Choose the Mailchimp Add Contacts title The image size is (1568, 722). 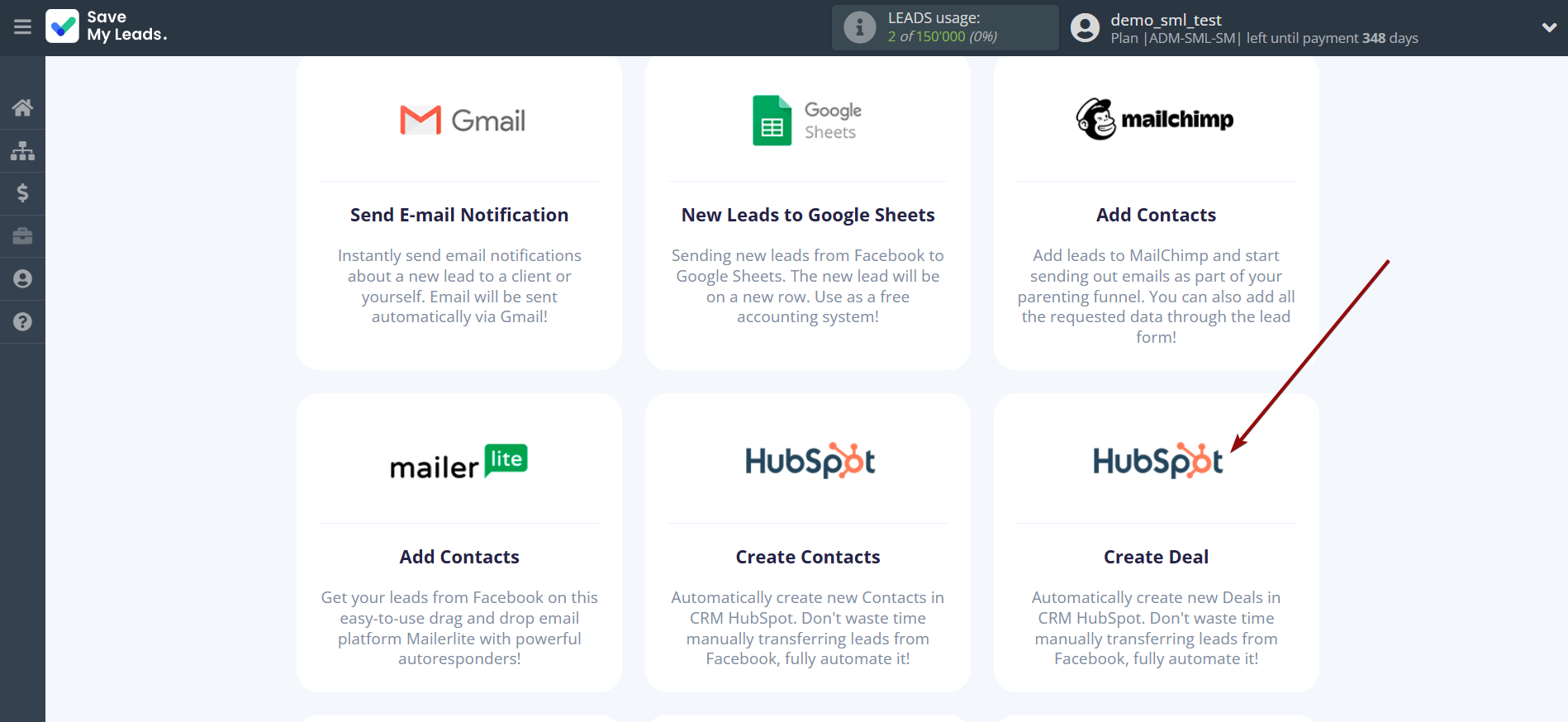(1155, 215)
